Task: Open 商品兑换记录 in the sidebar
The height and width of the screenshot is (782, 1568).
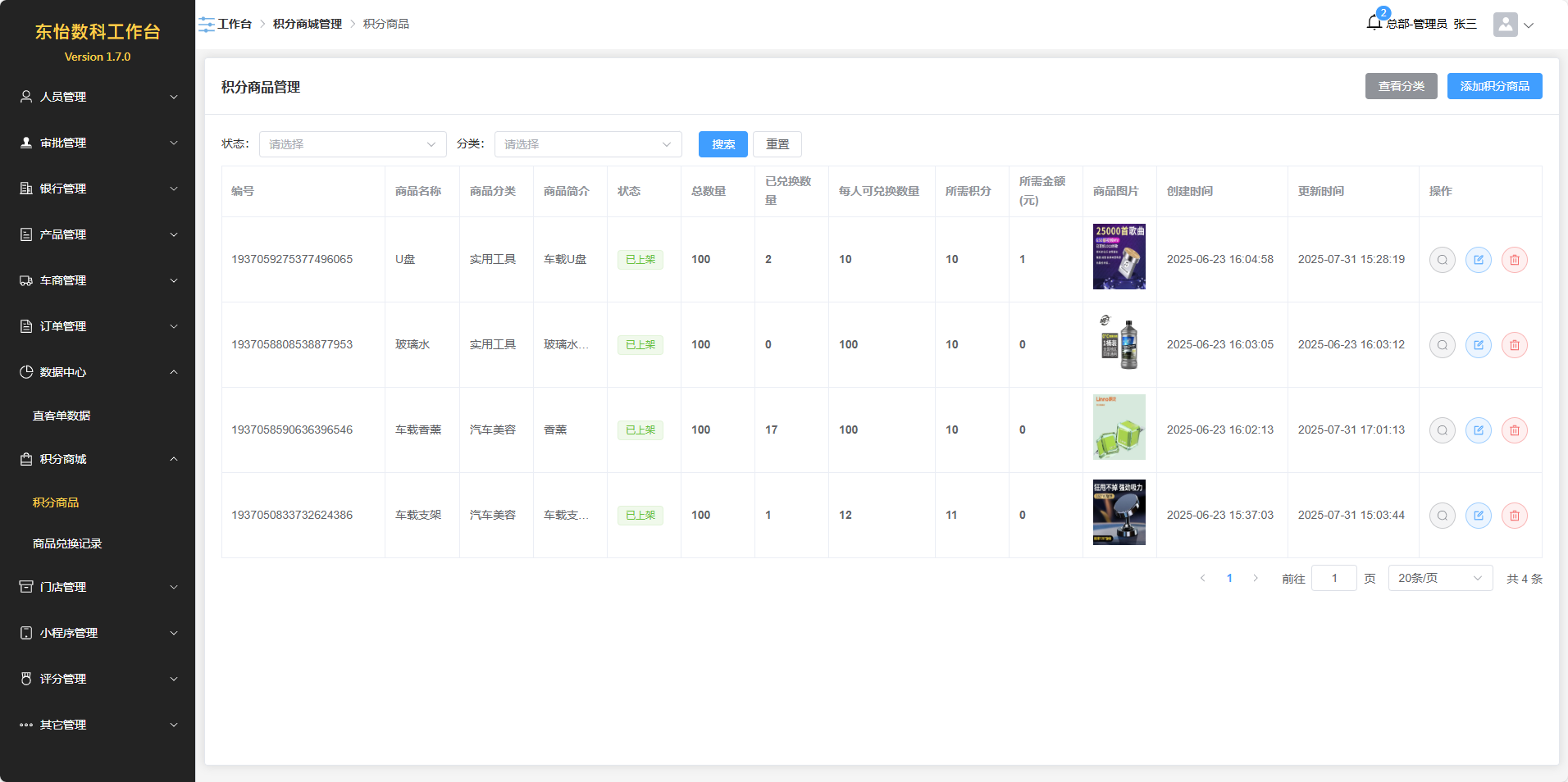Action: [x=67, y=543]
